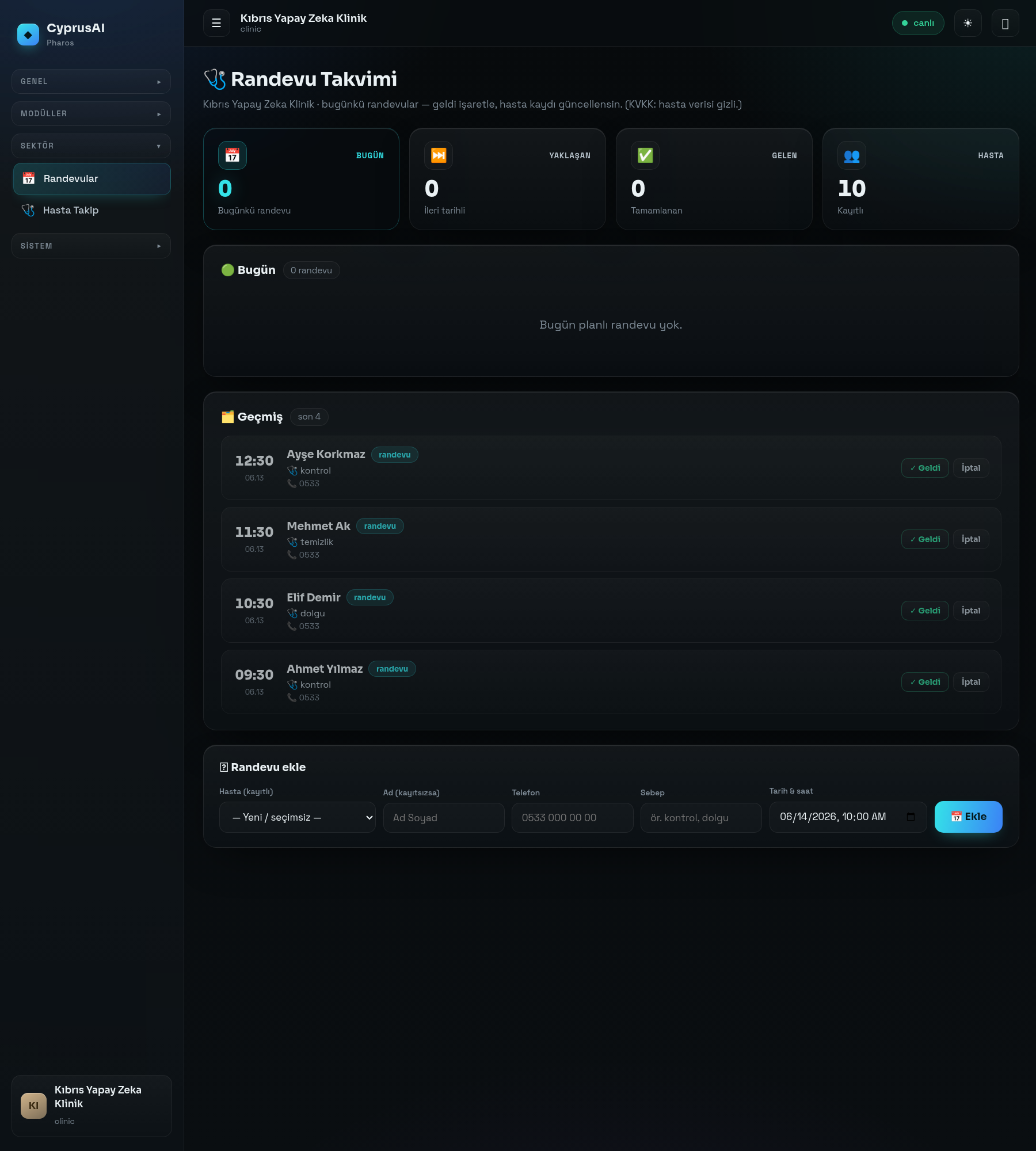Open Randevular in the sidebar
Image resolution: width=1036 pixels, height=1151 pixels.
[x=92, y=179]
